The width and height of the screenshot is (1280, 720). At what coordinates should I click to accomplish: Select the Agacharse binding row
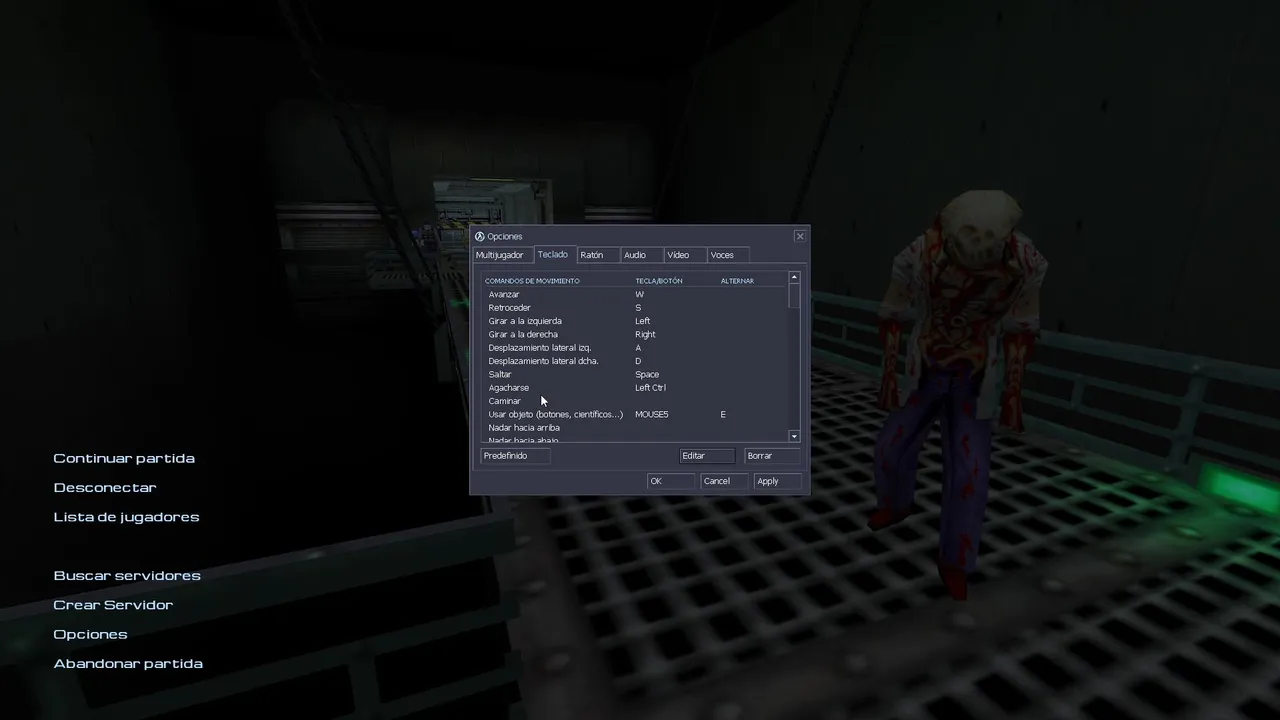coord(635,388)
